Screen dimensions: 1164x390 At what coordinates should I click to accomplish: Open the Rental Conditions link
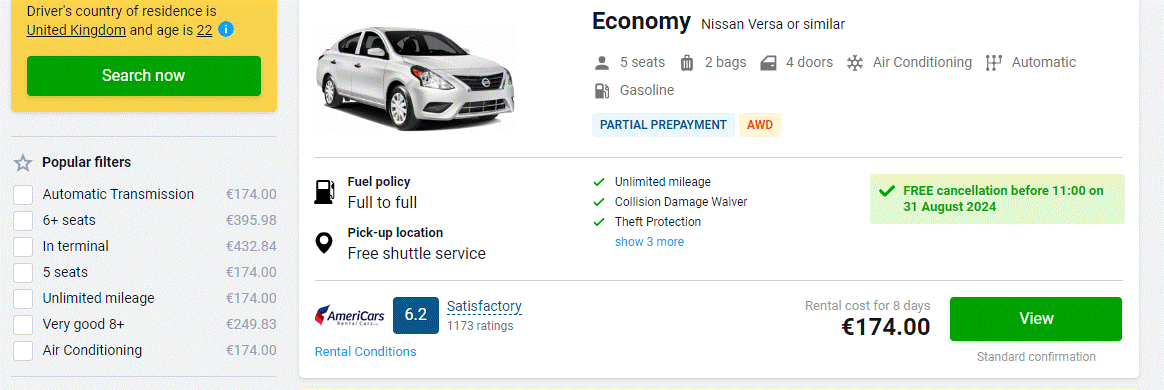click(x=365, y=352)
